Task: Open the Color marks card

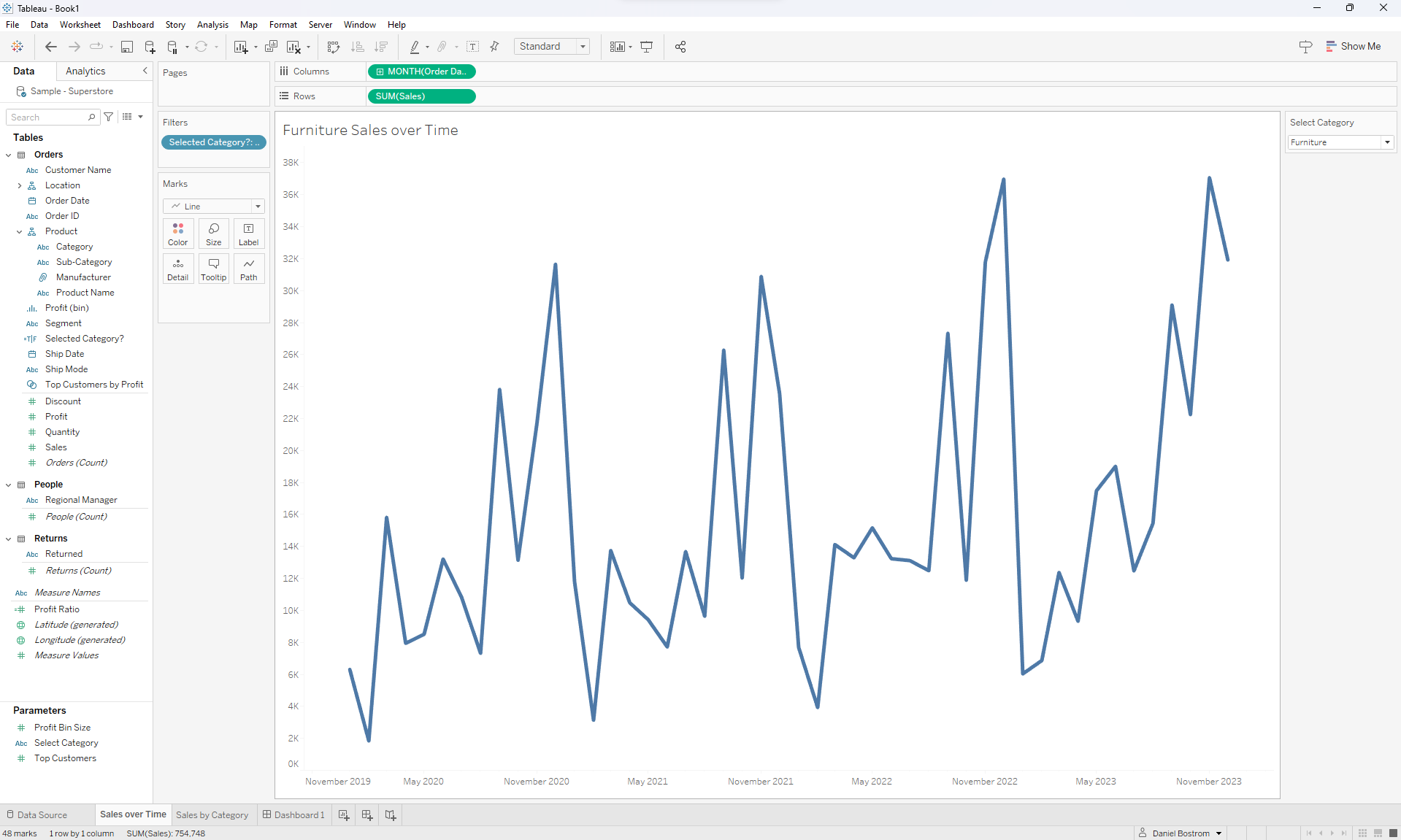Action: coord(178,234)
